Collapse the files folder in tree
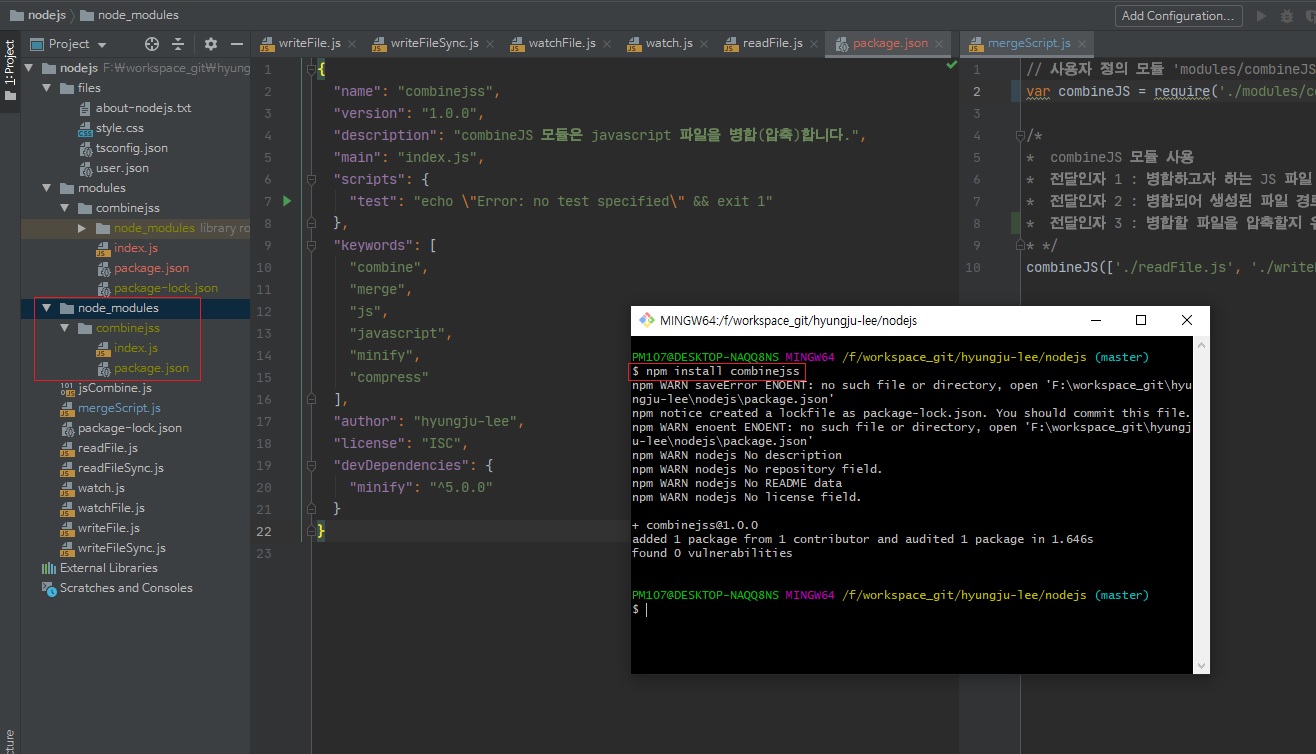This screenshot has width=1316, height=754. coord(46,88)
